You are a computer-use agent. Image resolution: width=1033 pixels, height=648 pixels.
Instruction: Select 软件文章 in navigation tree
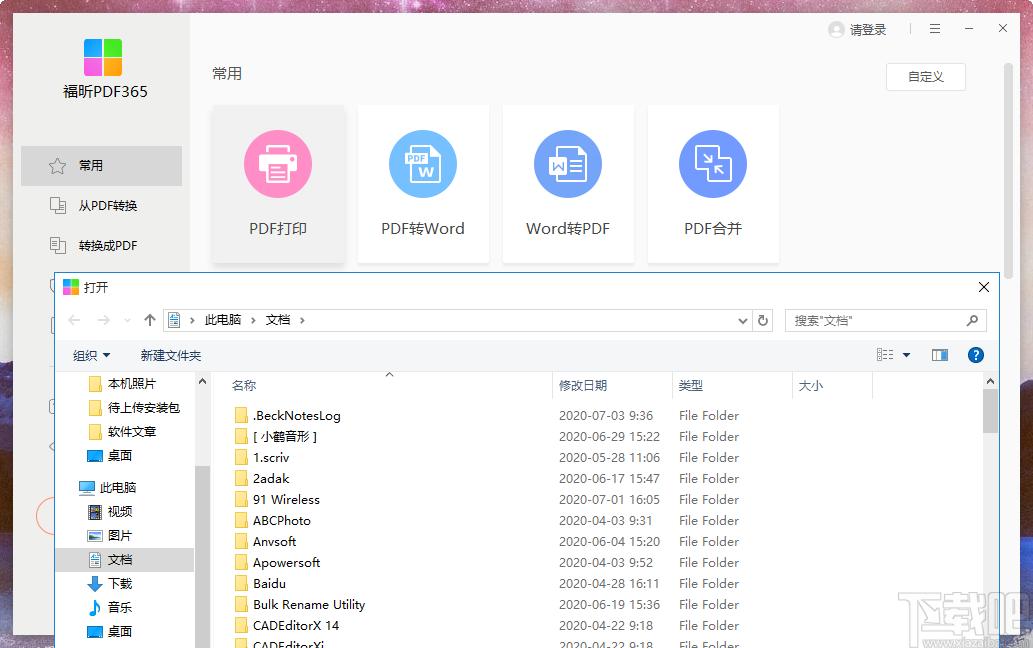click(132, 432)
